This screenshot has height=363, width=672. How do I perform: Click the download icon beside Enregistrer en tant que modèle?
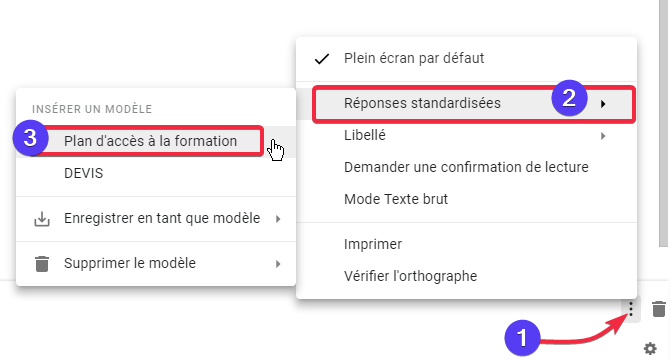click(x=42, y=219)
